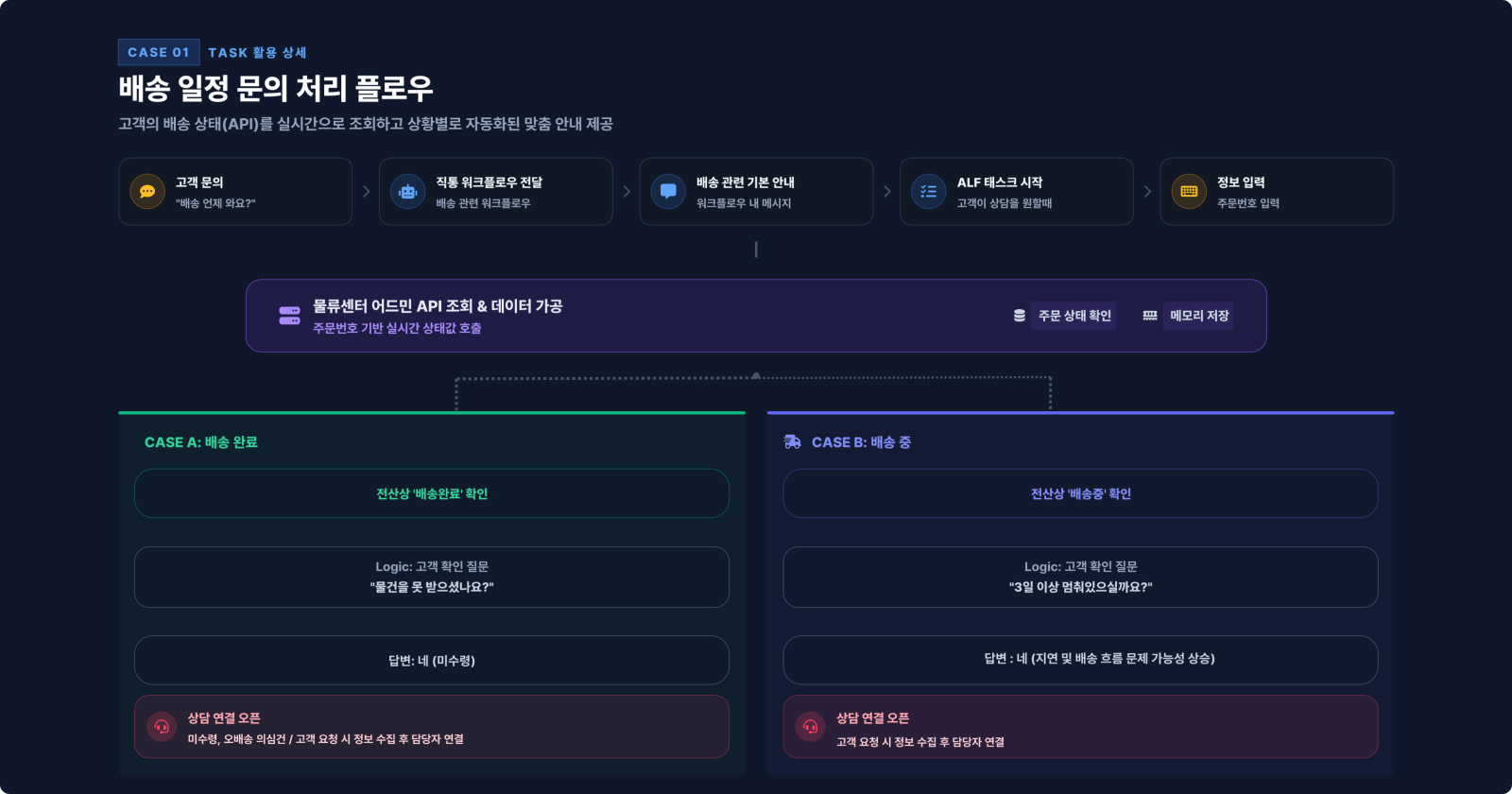Click the server icon beside 물류센터 어드민 API 조회
This screenshot has width=1512, height=794.
[x=289, y=316]
